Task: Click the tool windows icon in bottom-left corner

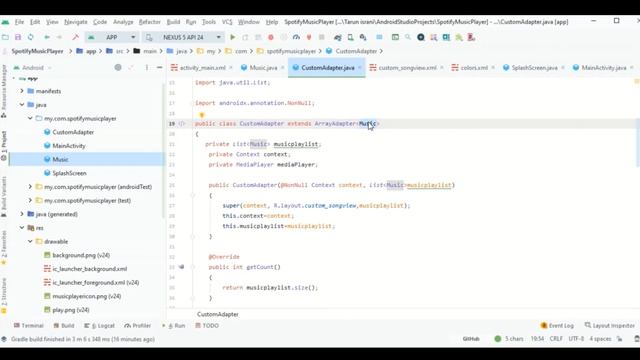Action: click(x=4, y=339)
